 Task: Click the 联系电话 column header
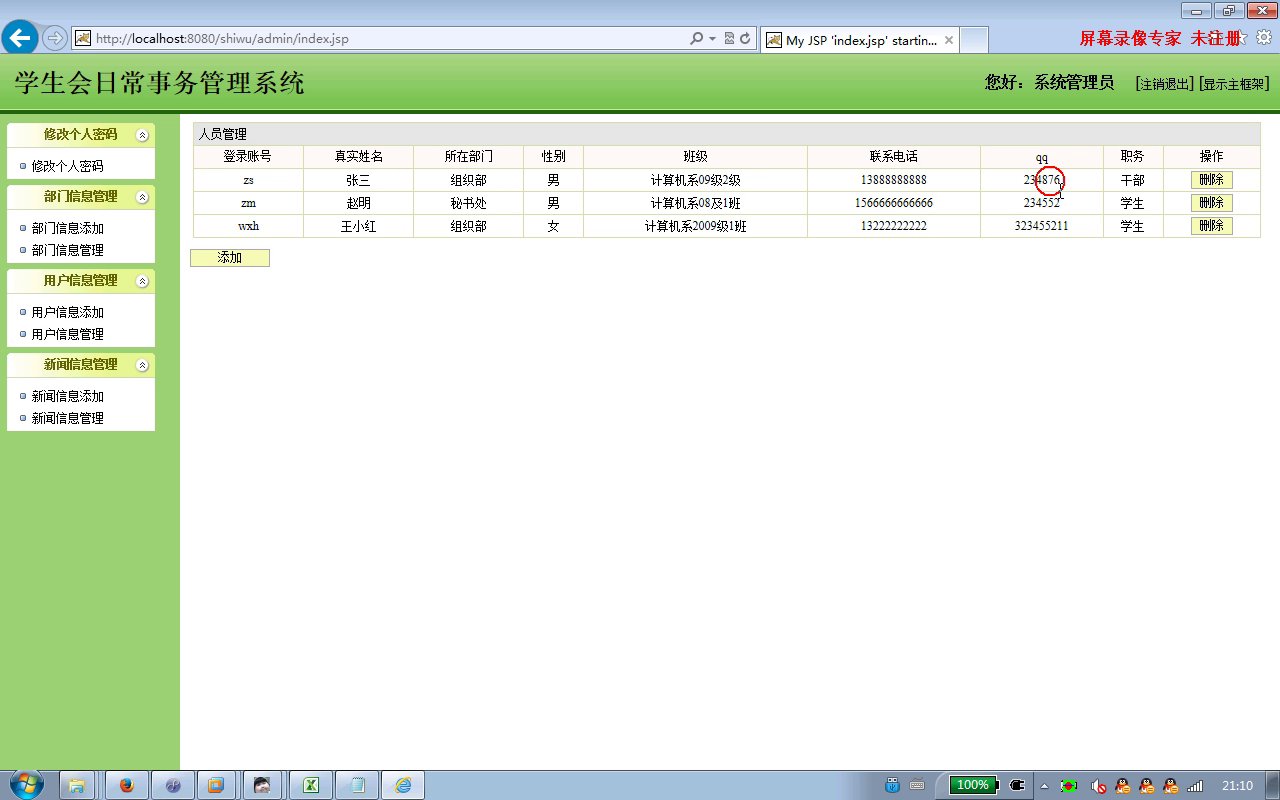click(893, 157)
